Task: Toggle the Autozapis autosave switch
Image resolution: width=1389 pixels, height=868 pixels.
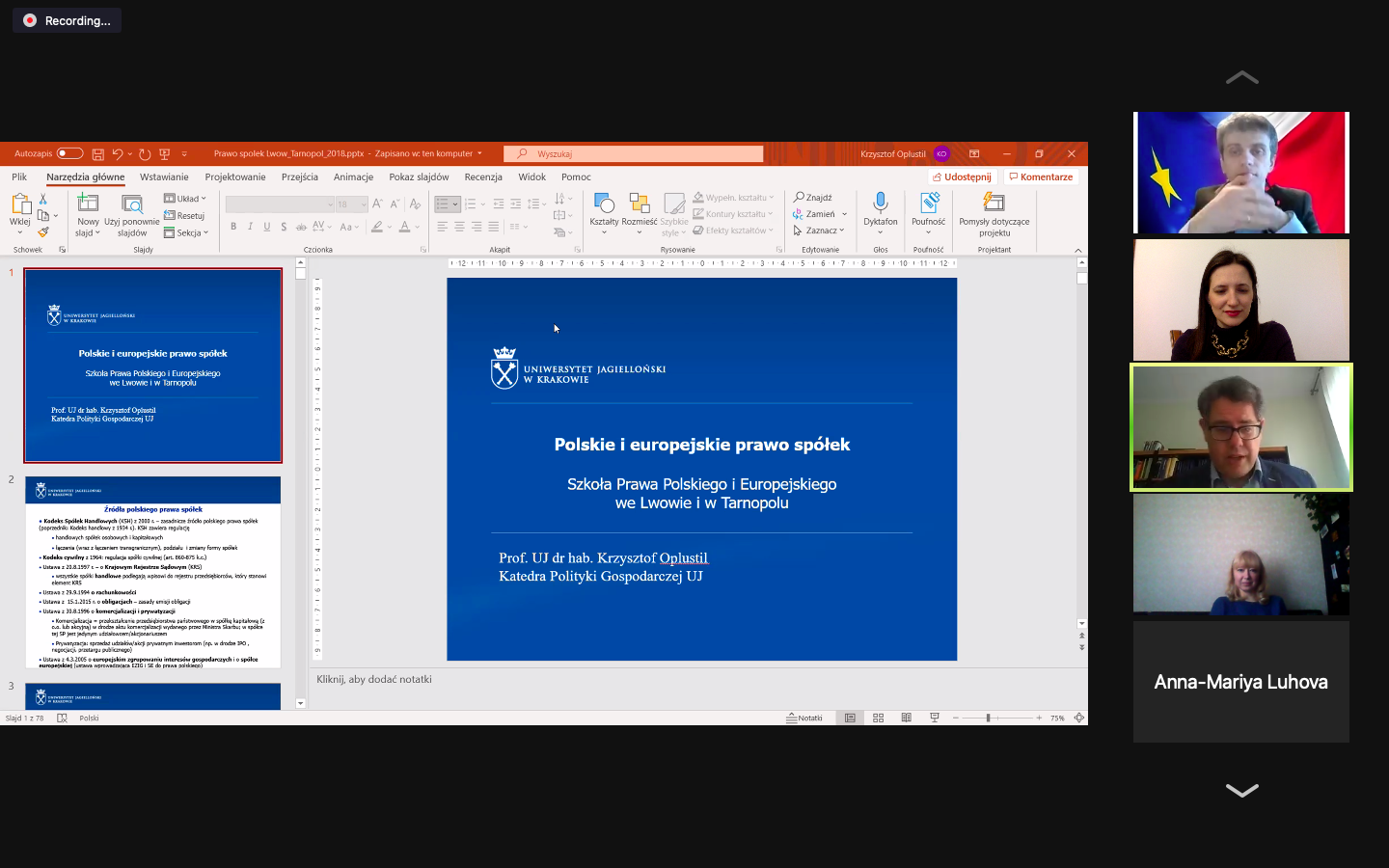Action: click(x=69, y=153)
